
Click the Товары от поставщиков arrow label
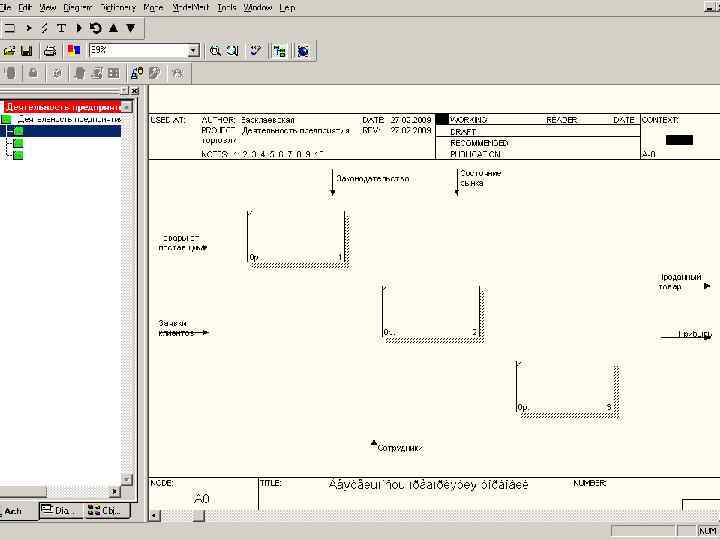pyautogui.click(x=182, y=243)
